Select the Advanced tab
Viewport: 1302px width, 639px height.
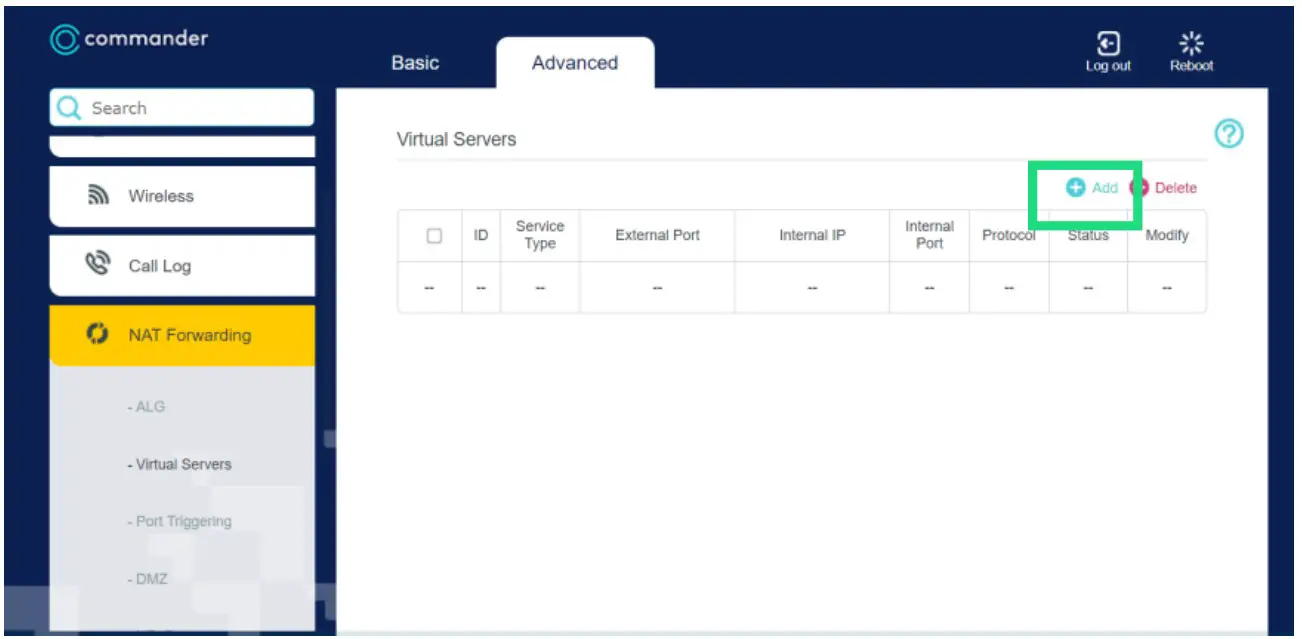click(574, 63)
